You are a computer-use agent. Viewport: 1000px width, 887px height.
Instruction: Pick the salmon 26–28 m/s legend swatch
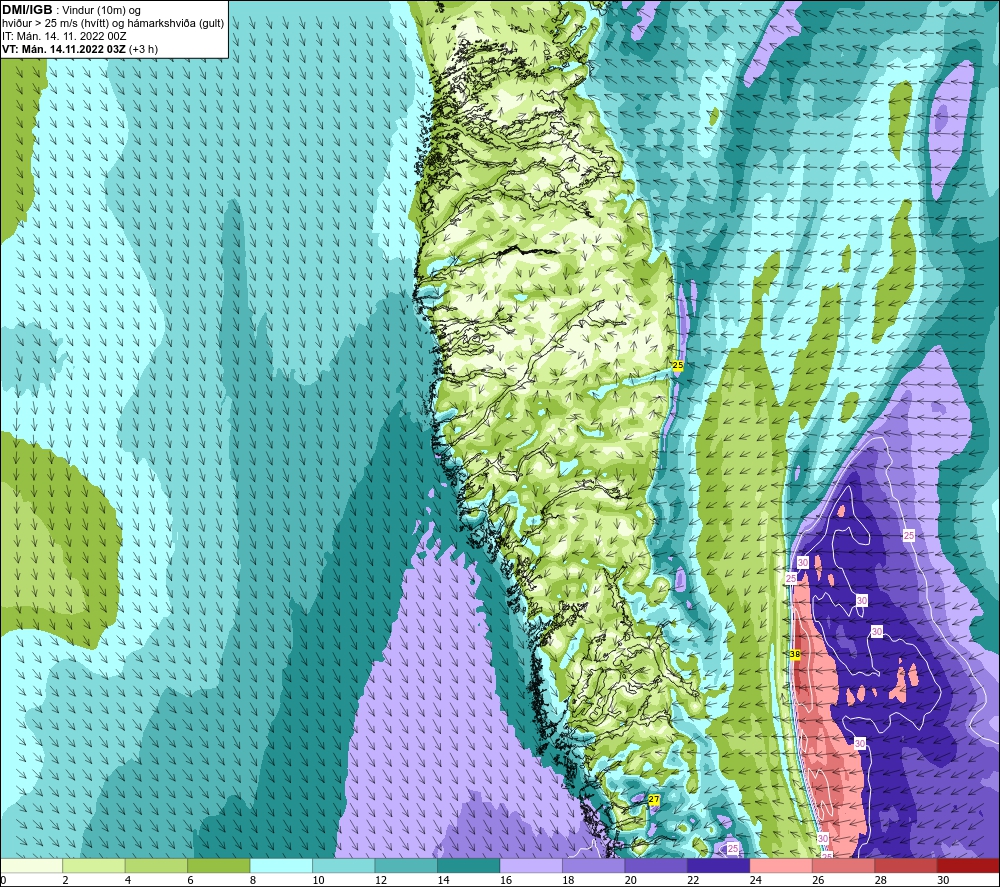coord(844,865)
